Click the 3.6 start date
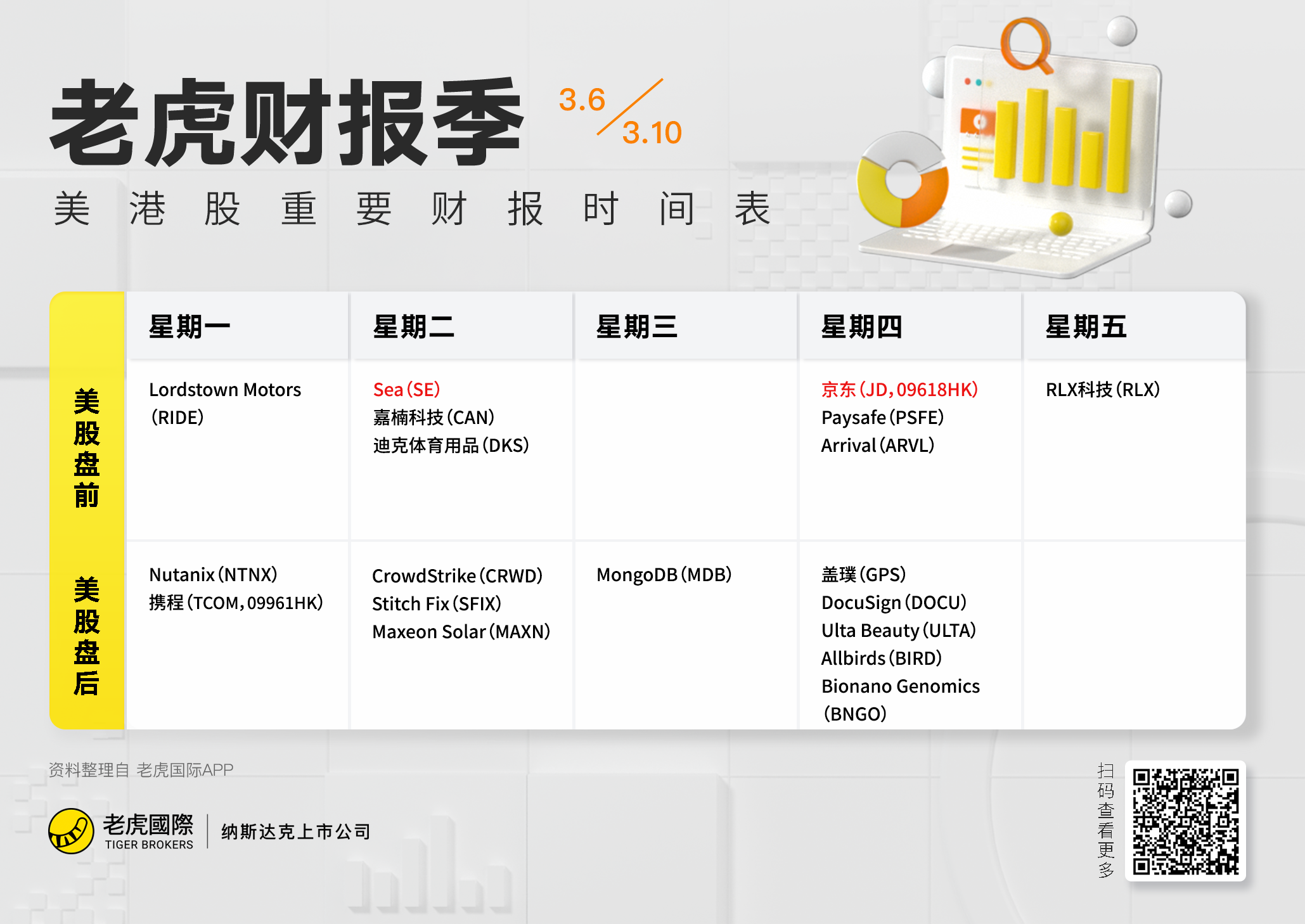The width and height of the screenshot is (1305, 924). tap(582, 99)
